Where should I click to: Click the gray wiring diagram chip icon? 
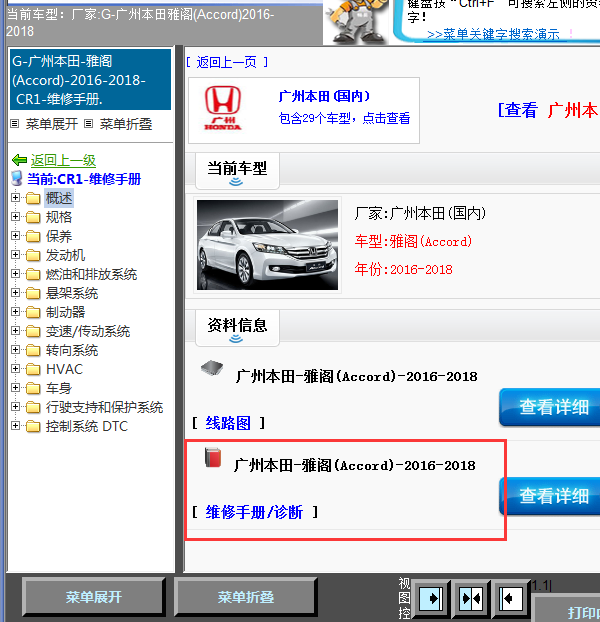(212, 368)
